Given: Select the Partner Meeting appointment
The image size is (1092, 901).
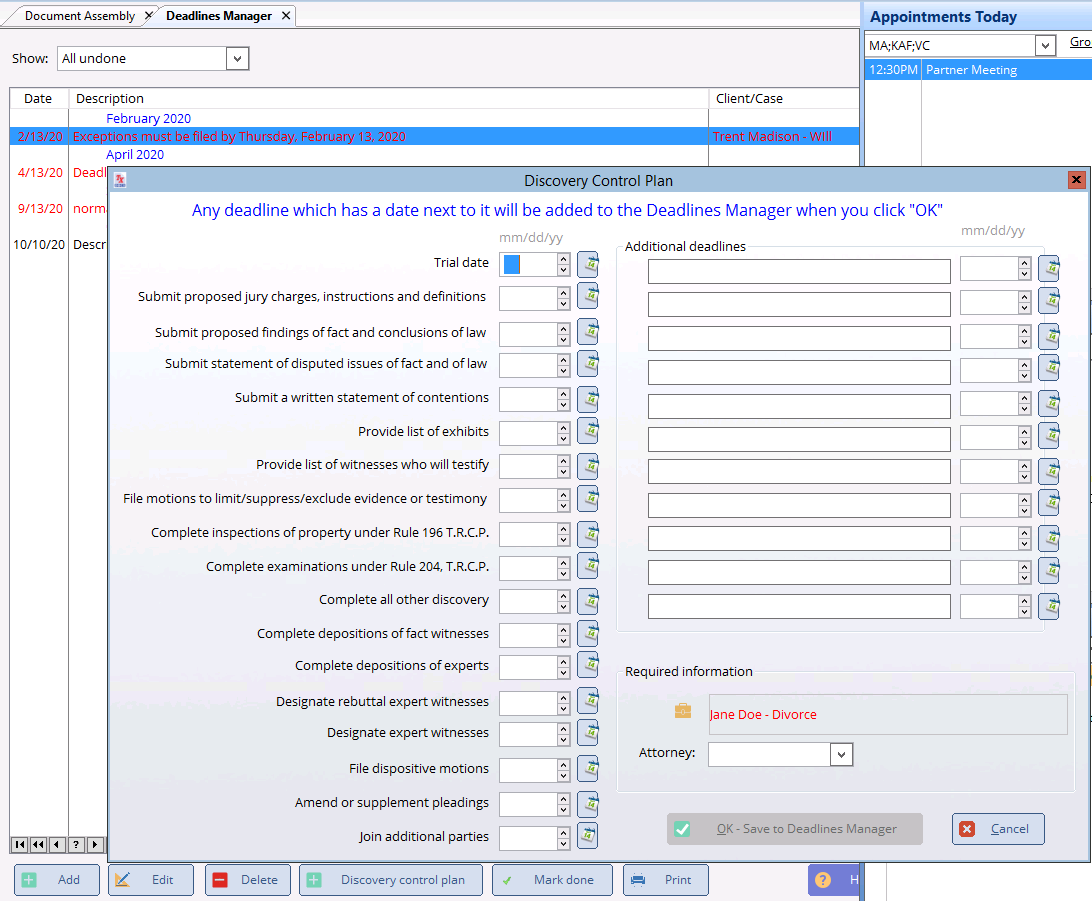Looking at the screenshot, I should [x=970, y=70].
